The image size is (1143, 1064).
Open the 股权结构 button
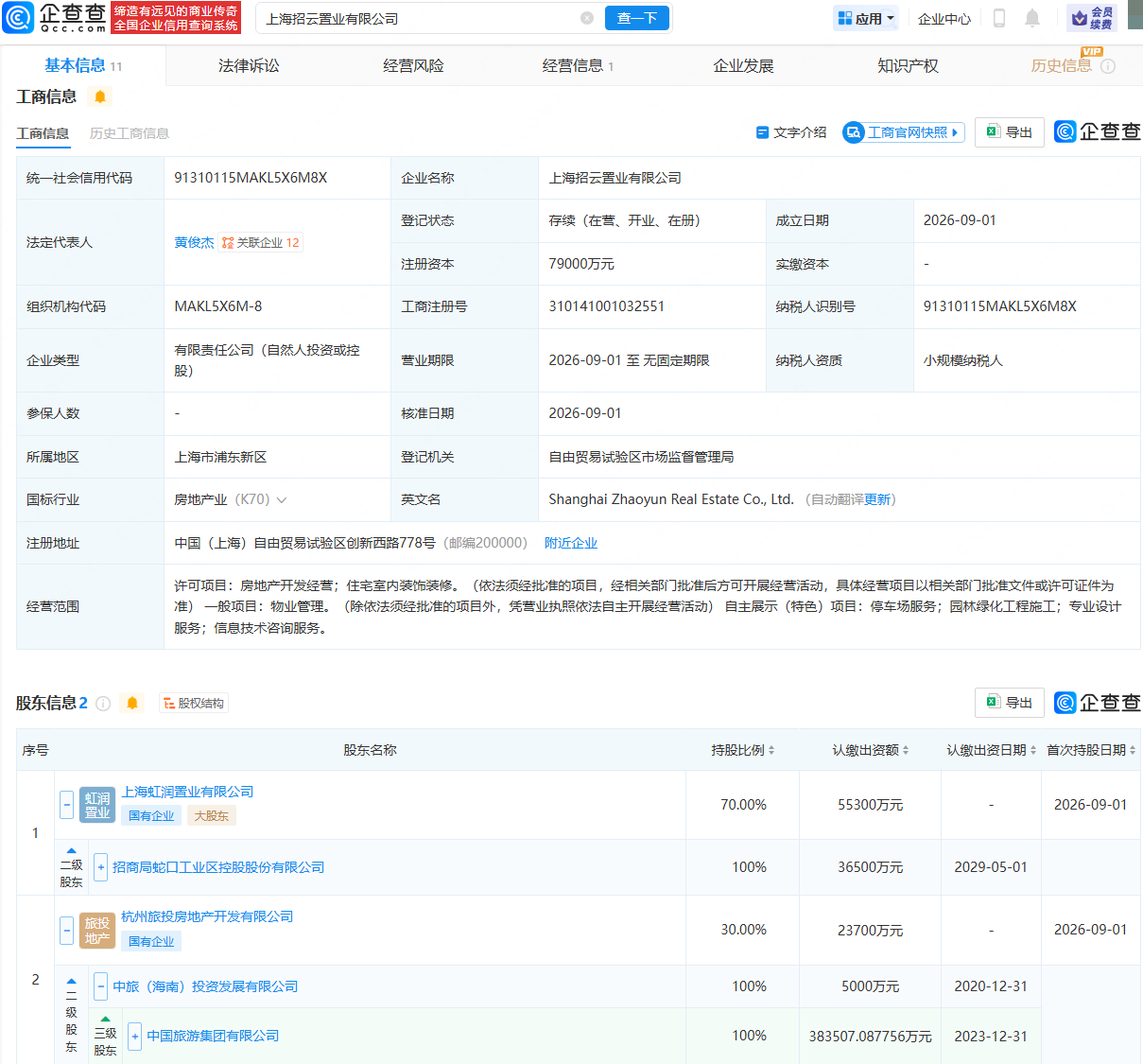[x=194, y=703]
